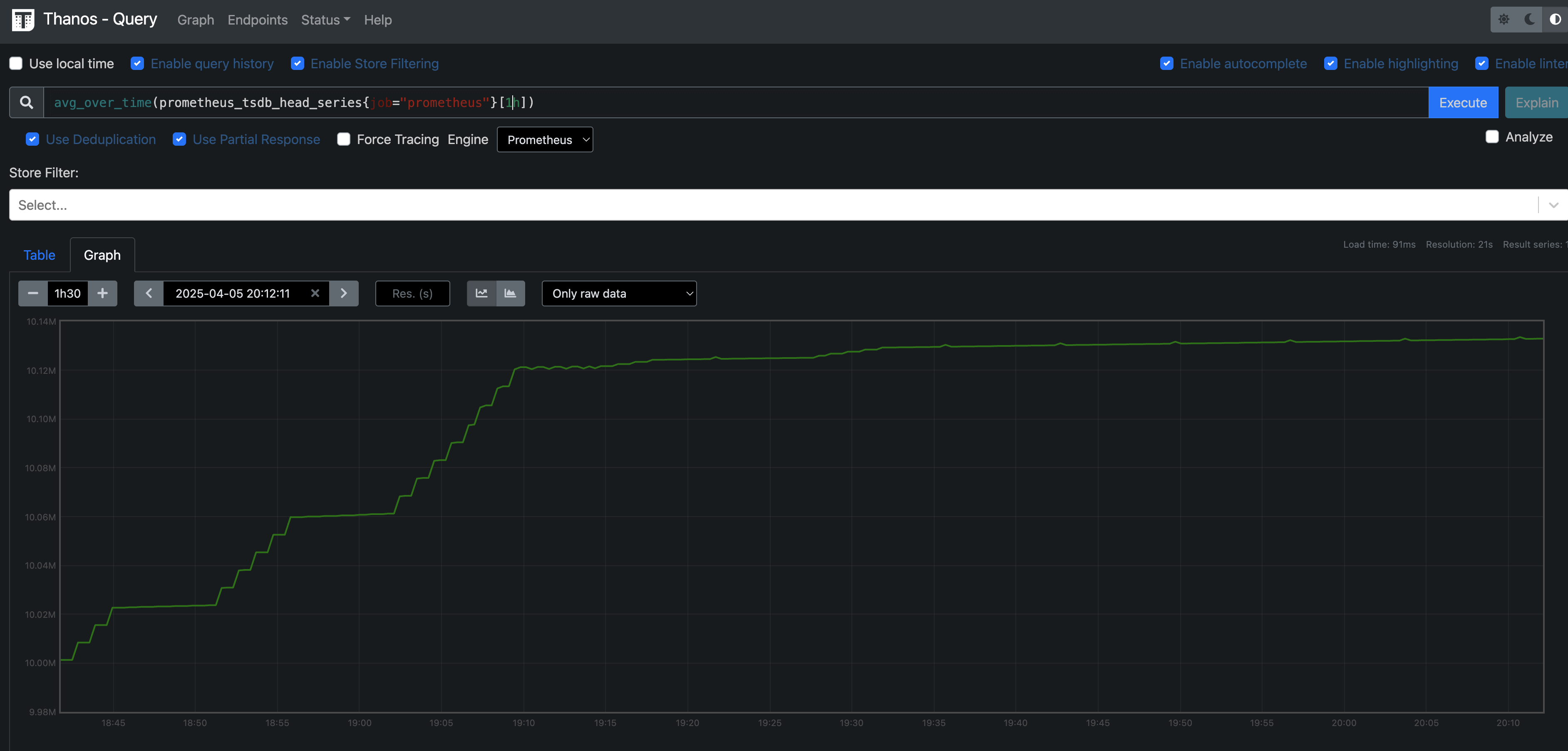This screenshot has height=751, width=1568.
Task: Open Graph in navigation bar
Action: [x=196, y=20]
